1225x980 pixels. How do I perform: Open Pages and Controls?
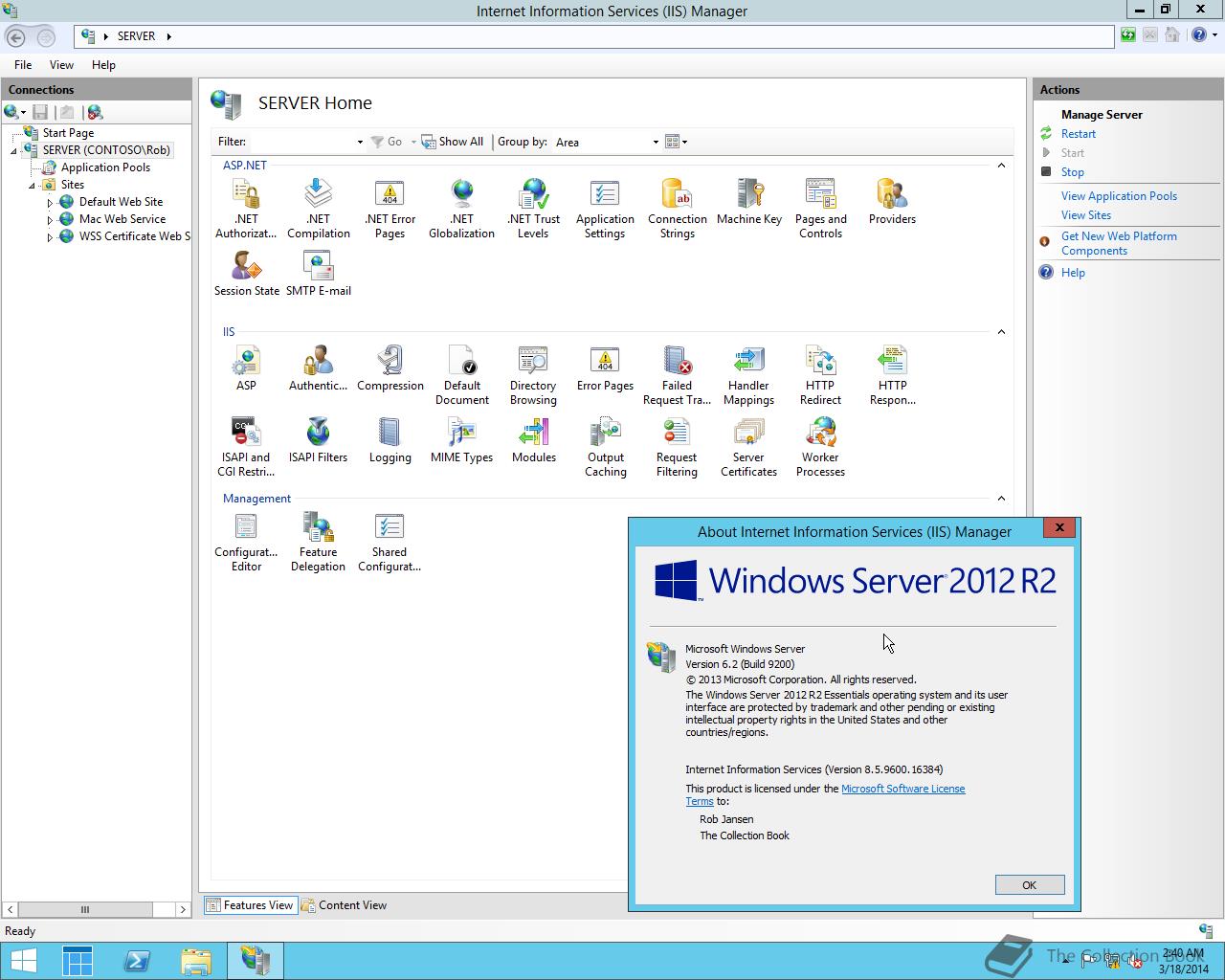point(820,209)
